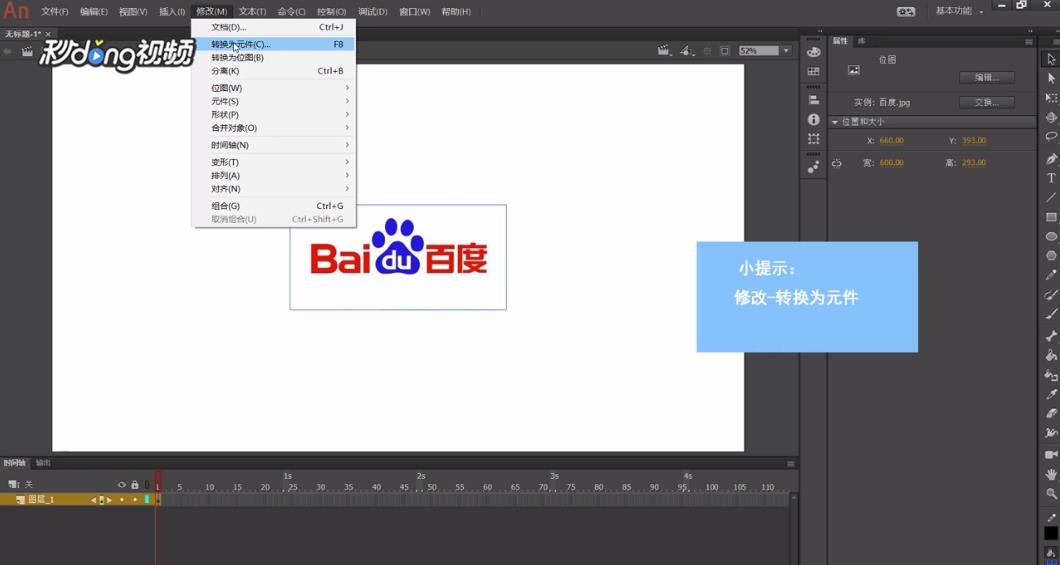Open the Transform panel icon

point(814,139)
